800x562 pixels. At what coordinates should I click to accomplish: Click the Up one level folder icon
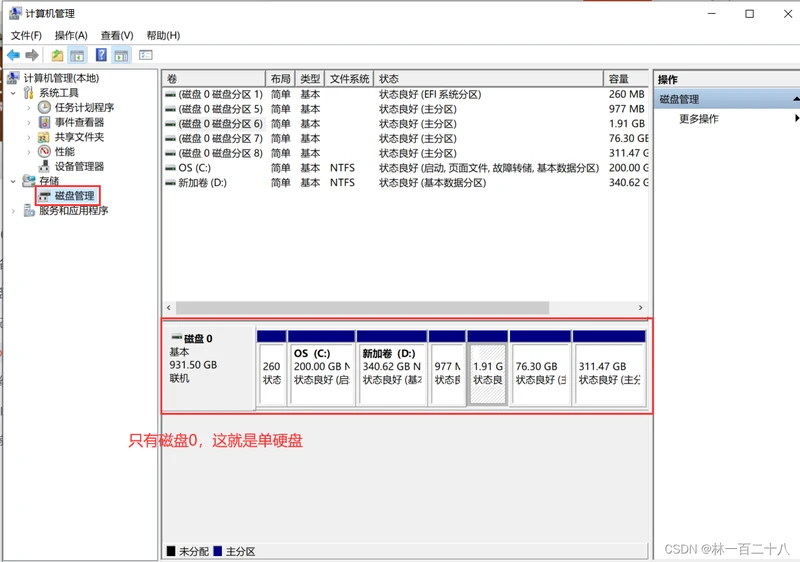coord(57,55)
